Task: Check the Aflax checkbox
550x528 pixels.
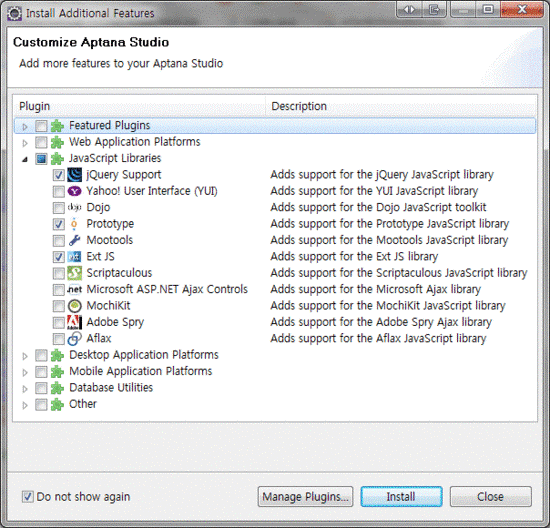Action: coord(59,339)
